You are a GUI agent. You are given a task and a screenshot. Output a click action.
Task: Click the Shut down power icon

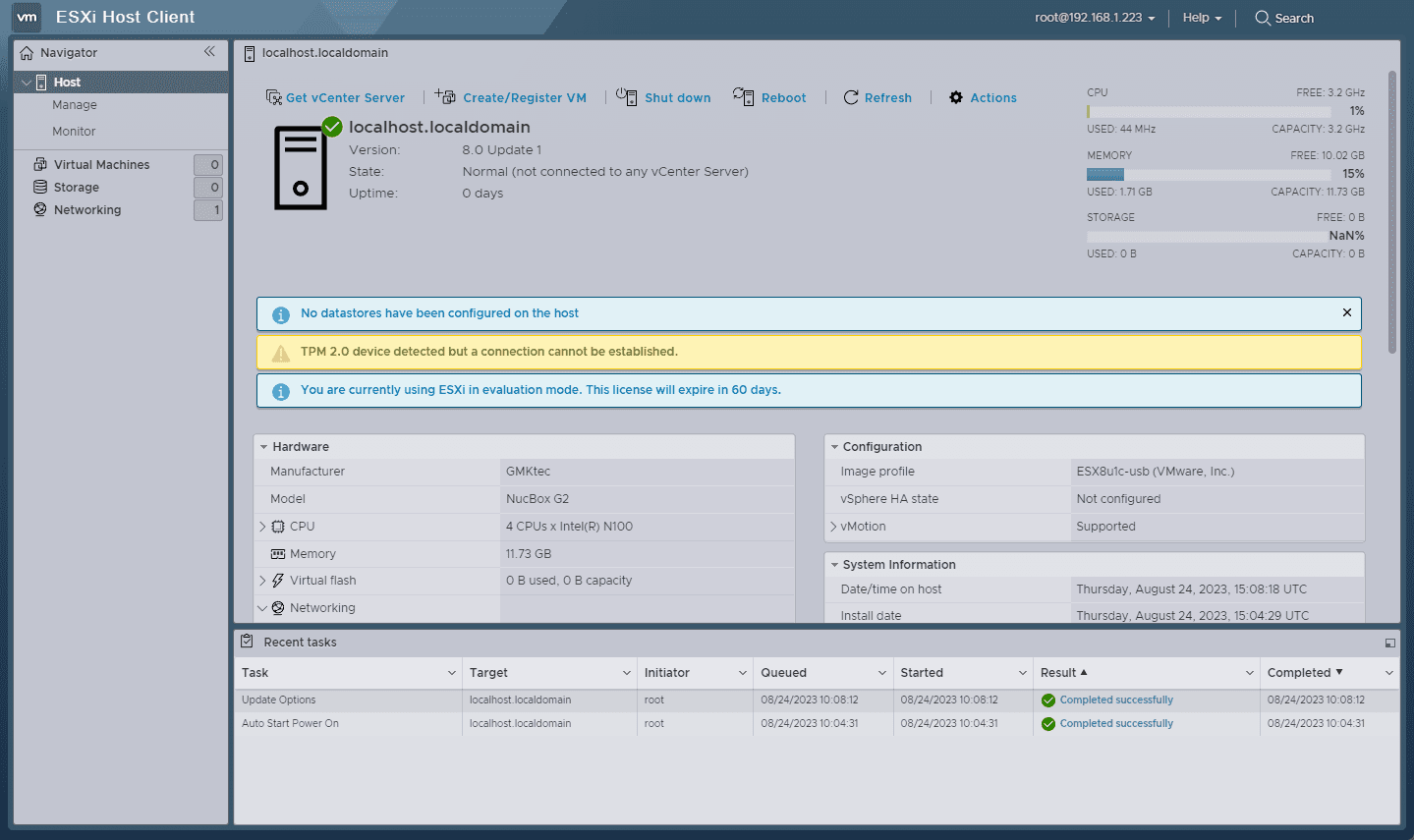tap(626, 96)
